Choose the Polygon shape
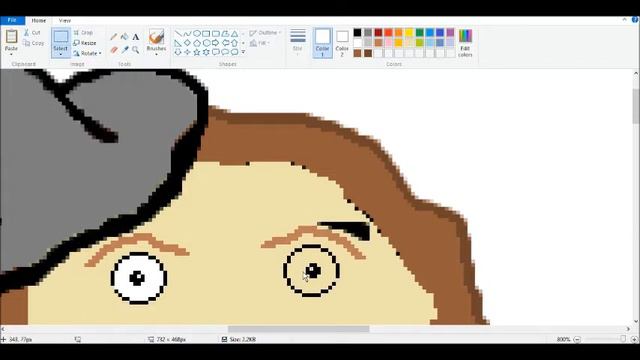640x360 pixels. tap(225, 33)
